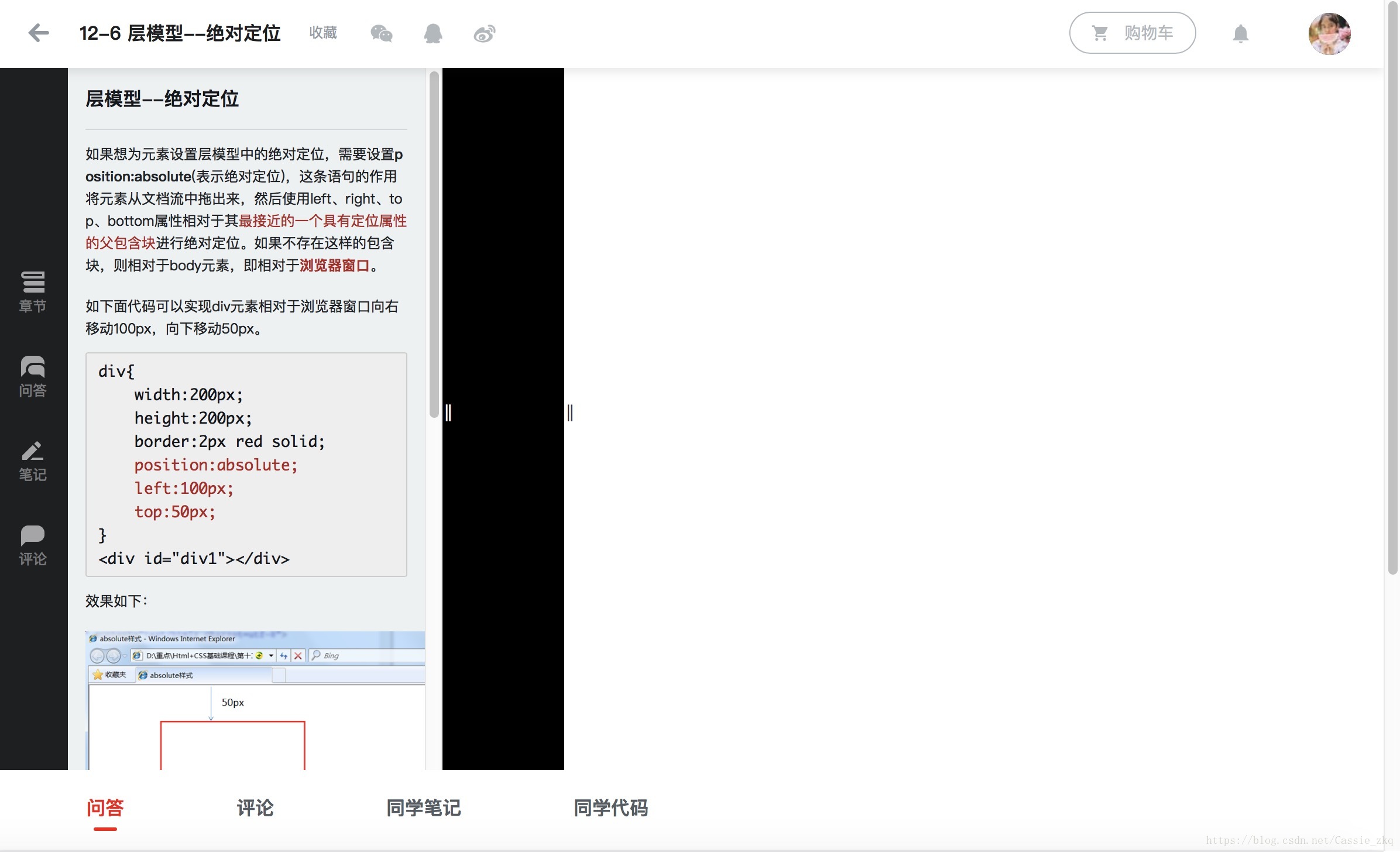Image resolution: width=1400 pixels, height=852 pixels.
Task: Click the right pane resize handle
Action: click(570, 413)
